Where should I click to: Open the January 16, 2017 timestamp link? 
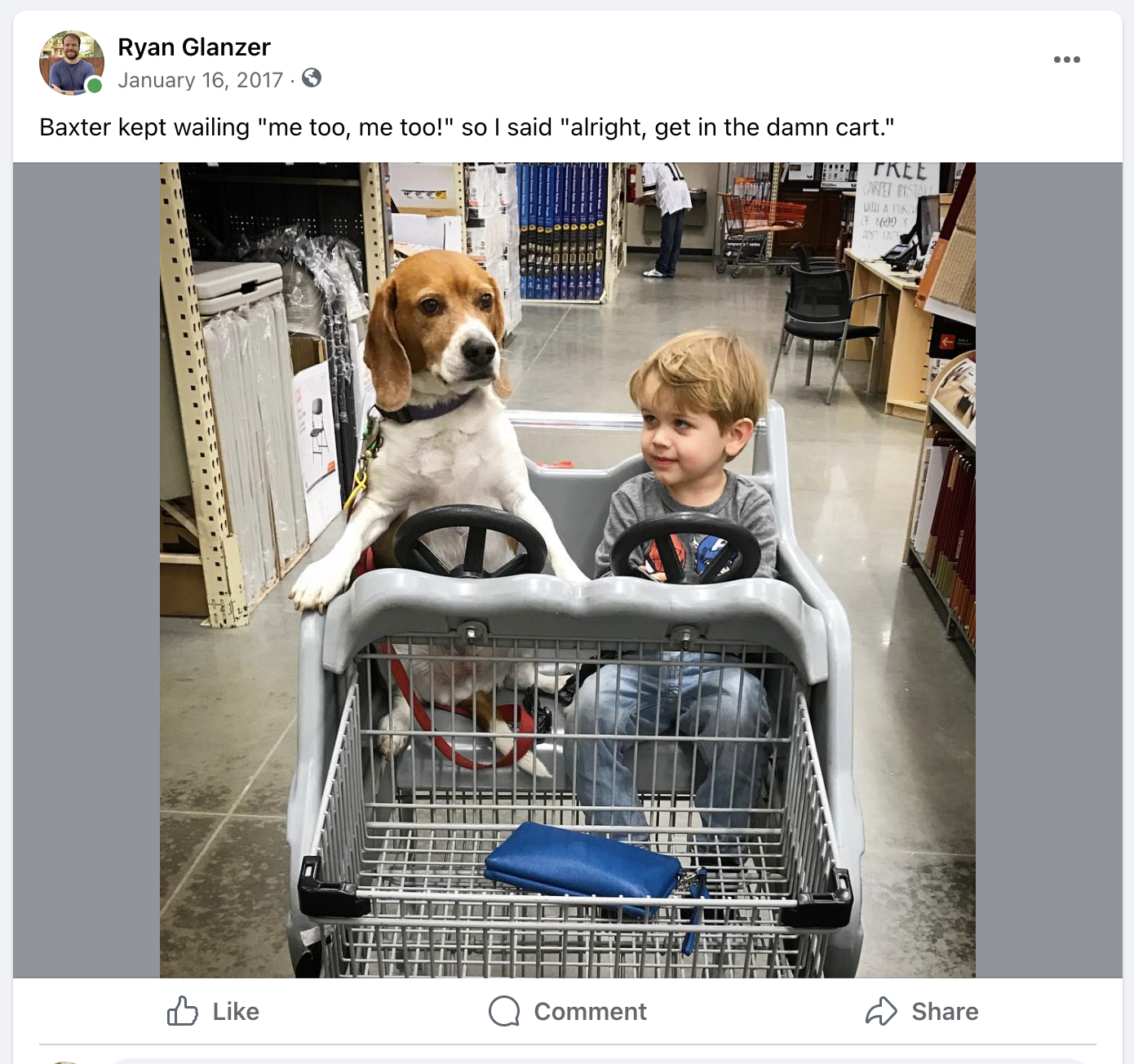pyautogui.click(x=200, y=80)
